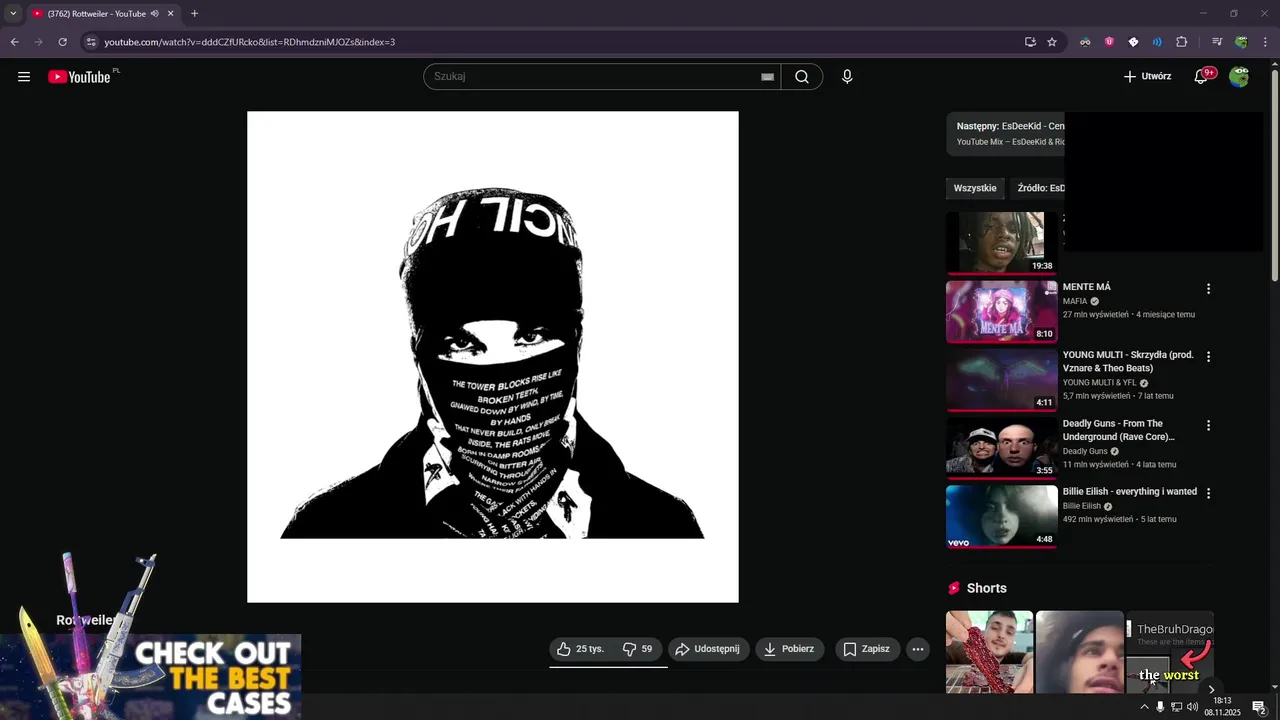The height and width of the screenshot is (720, 1280).
Task: Click the Utwórz create button
Action: point(1147,77)
